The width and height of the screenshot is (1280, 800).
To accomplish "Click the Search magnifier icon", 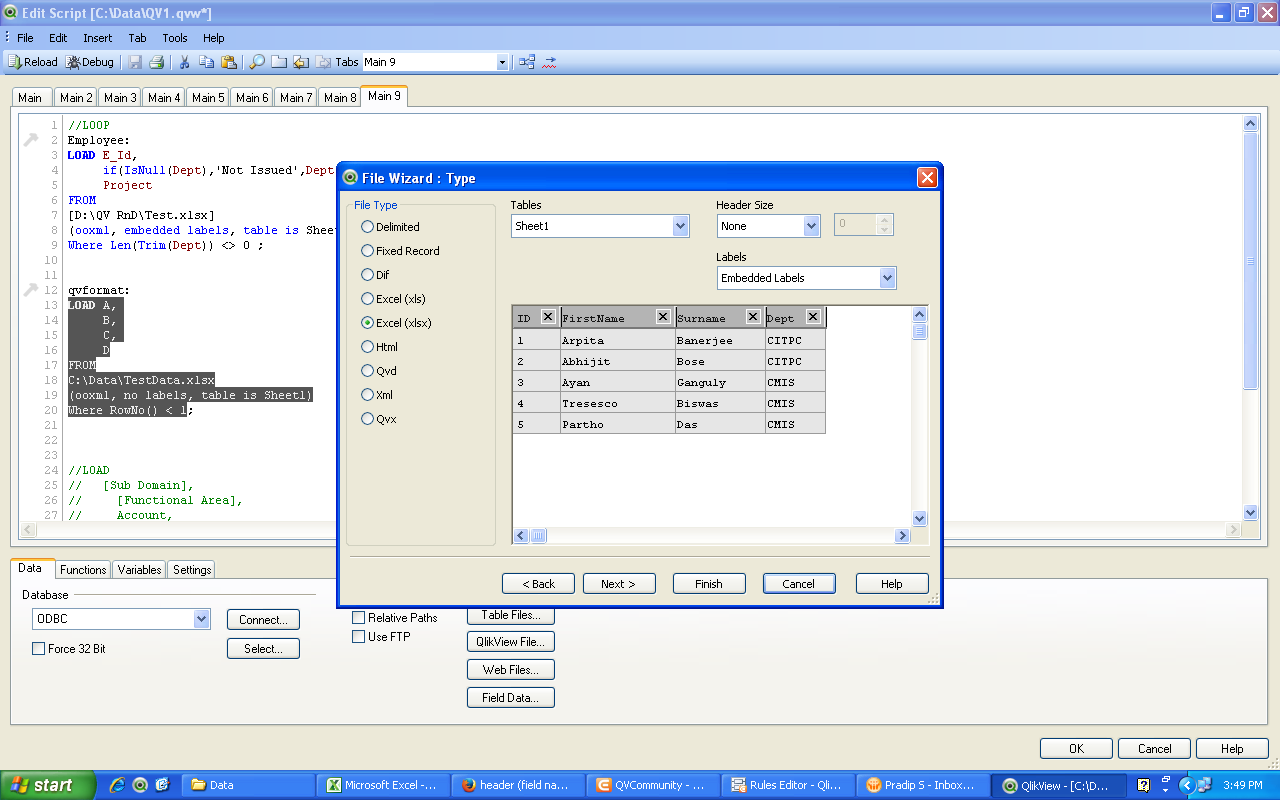I will (x=257, y=62).
